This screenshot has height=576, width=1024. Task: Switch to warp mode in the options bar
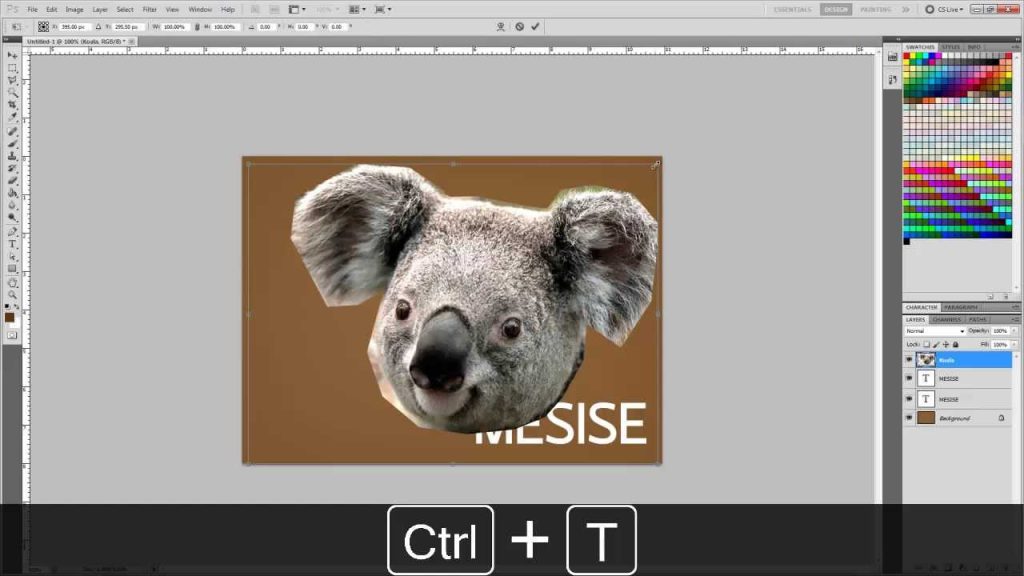(x=501, y=27)
